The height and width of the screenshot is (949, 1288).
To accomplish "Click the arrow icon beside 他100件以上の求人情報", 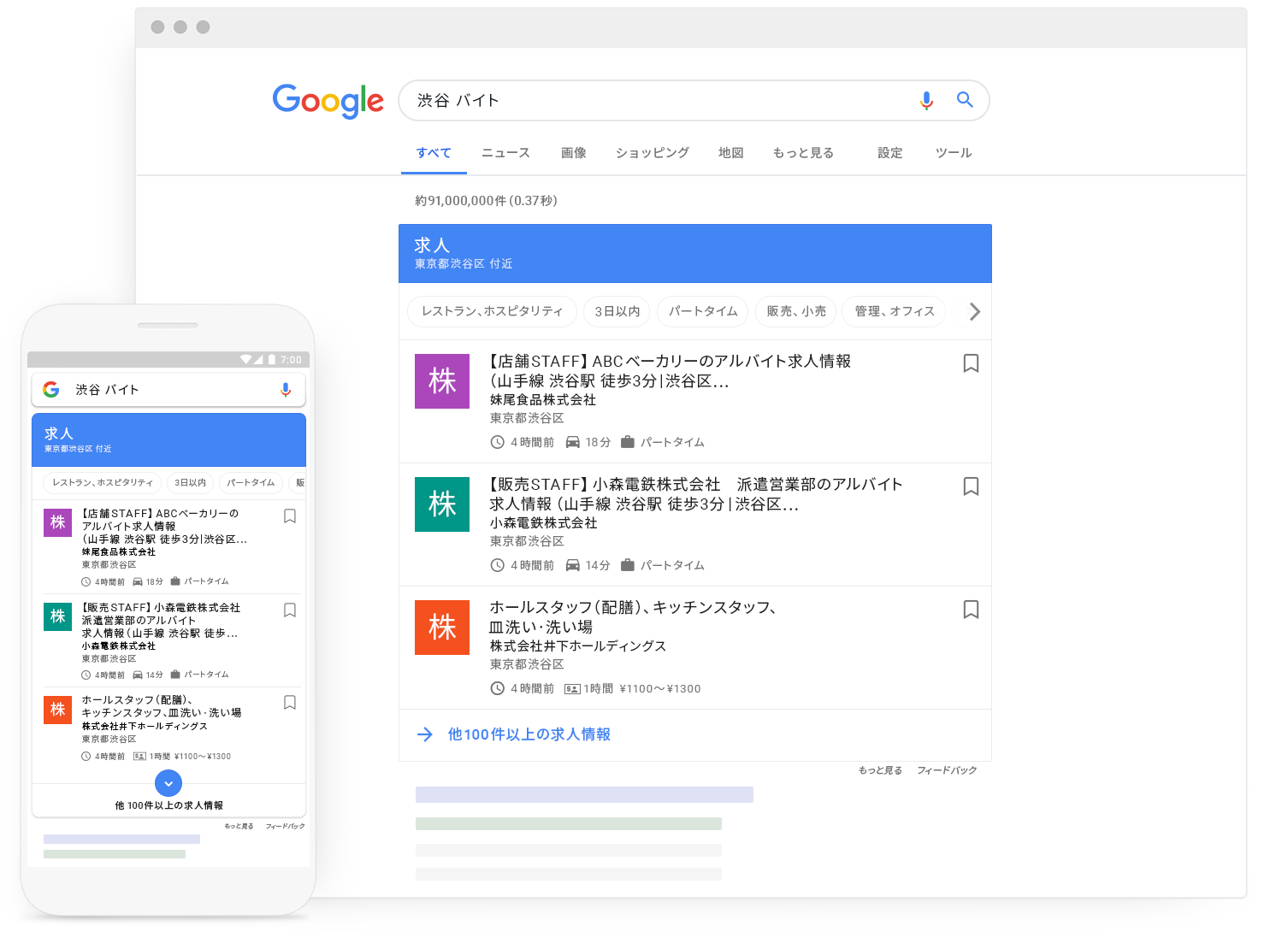I will [x=425, y=734].
